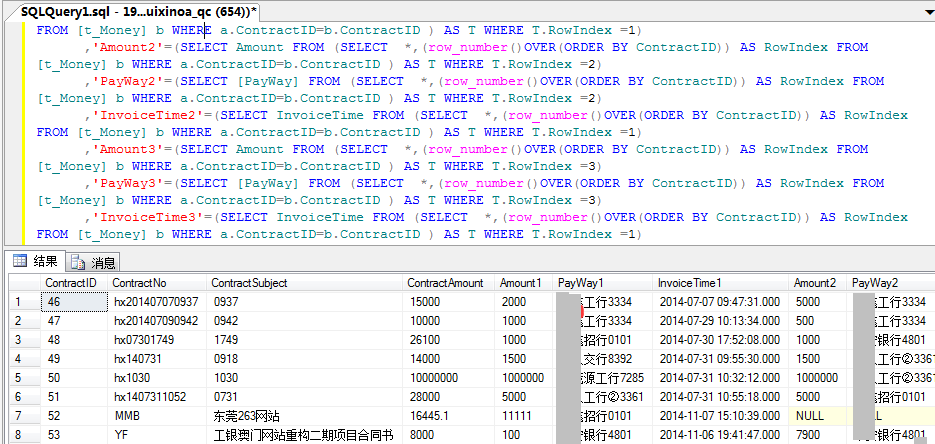Click the Amount1 column header

524,283
